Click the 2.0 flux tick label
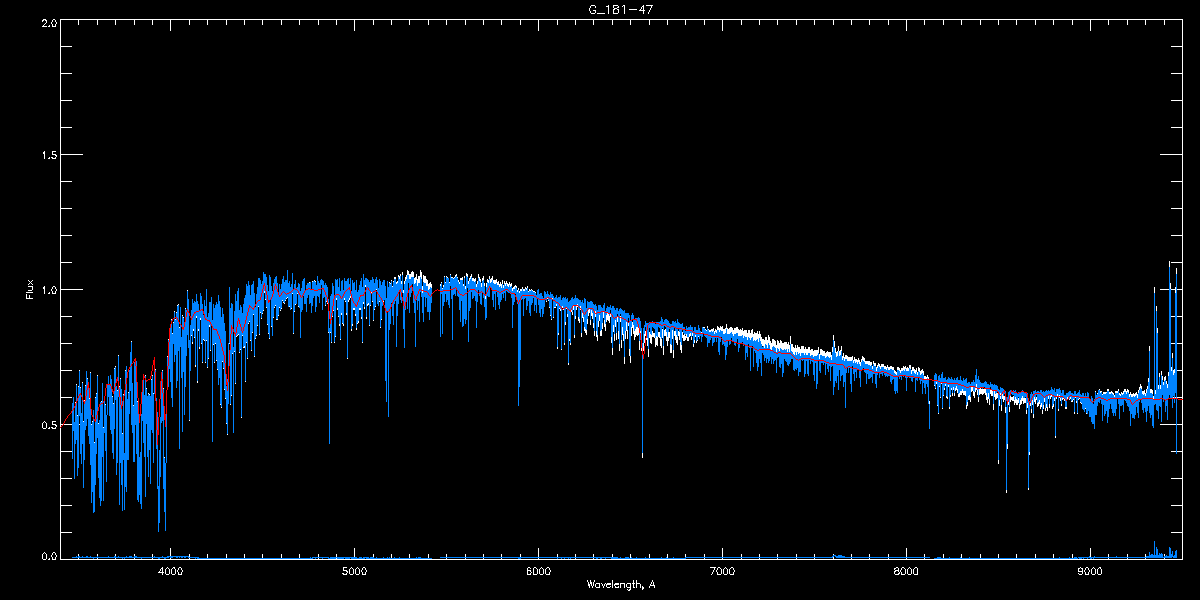 pos(49,22)
